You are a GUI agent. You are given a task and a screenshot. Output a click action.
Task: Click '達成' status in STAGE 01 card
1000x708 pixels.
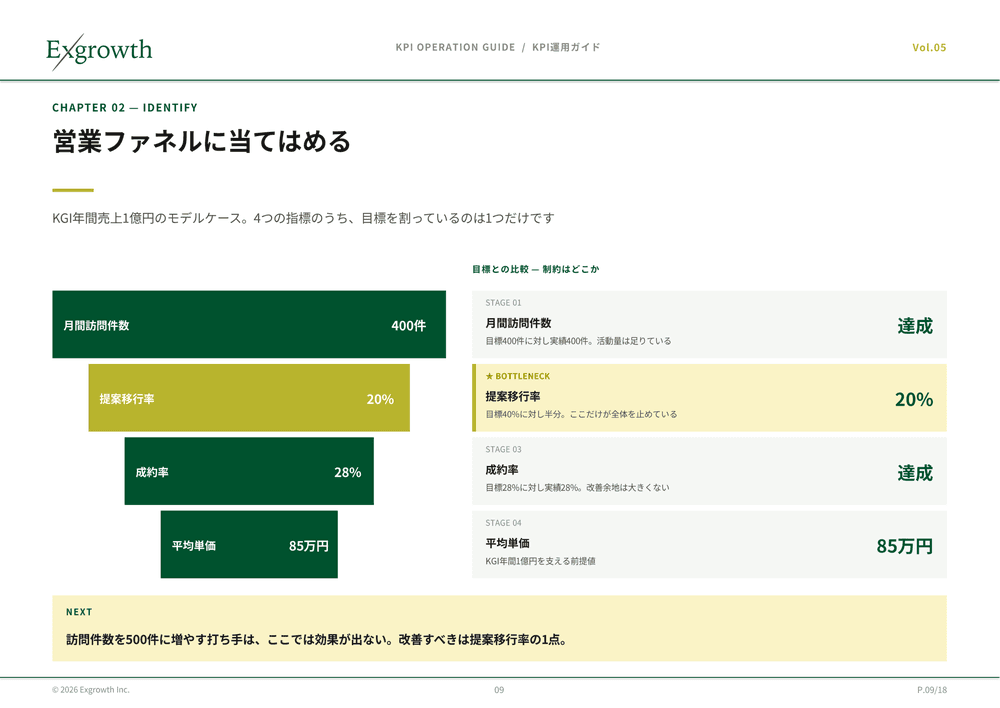tap(915, 326)
